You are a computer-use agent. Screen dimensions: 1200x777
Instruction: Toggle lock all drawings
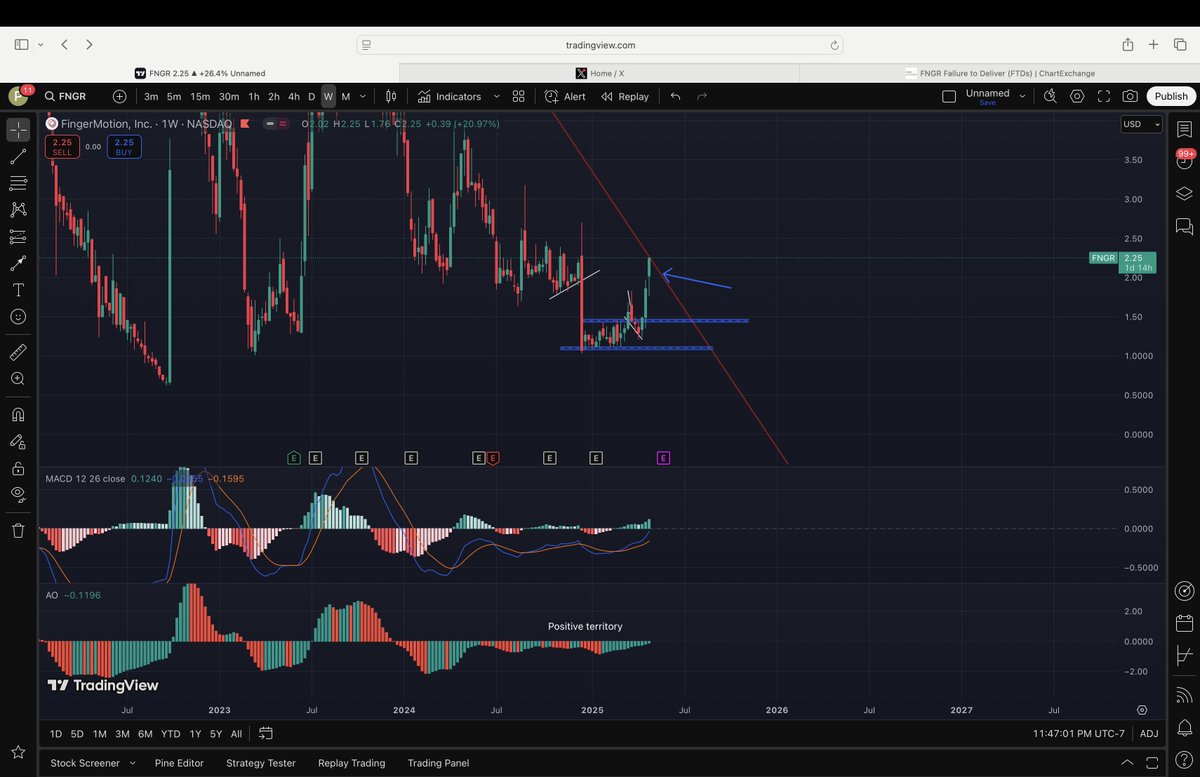click(x=18, y=468)
